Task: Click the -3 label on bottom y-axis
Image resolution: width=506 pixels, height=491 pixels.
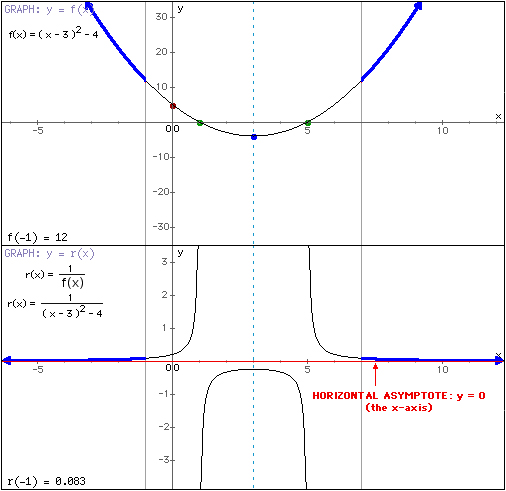Action: click(x=163, y=460)
